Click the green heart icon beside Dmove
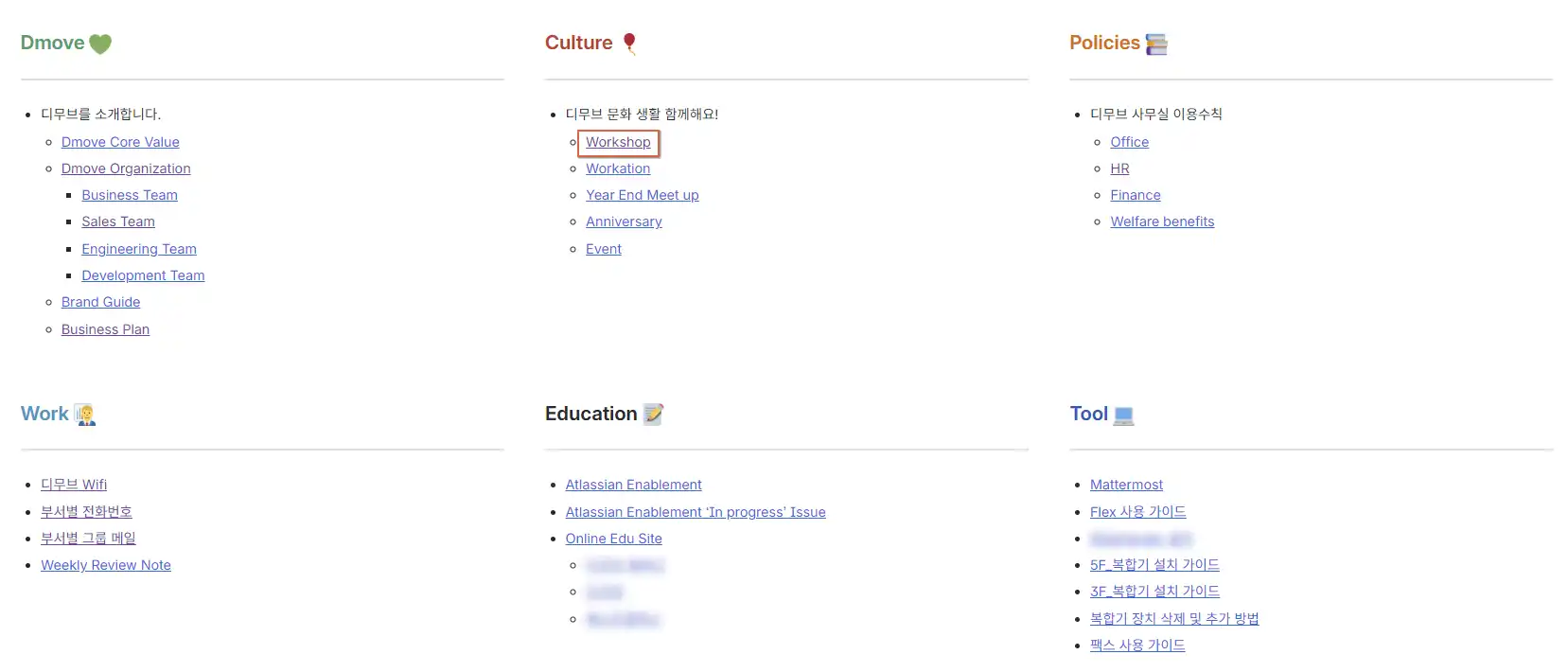Screen dimensions: 1568x672 (x=100, y=44)
